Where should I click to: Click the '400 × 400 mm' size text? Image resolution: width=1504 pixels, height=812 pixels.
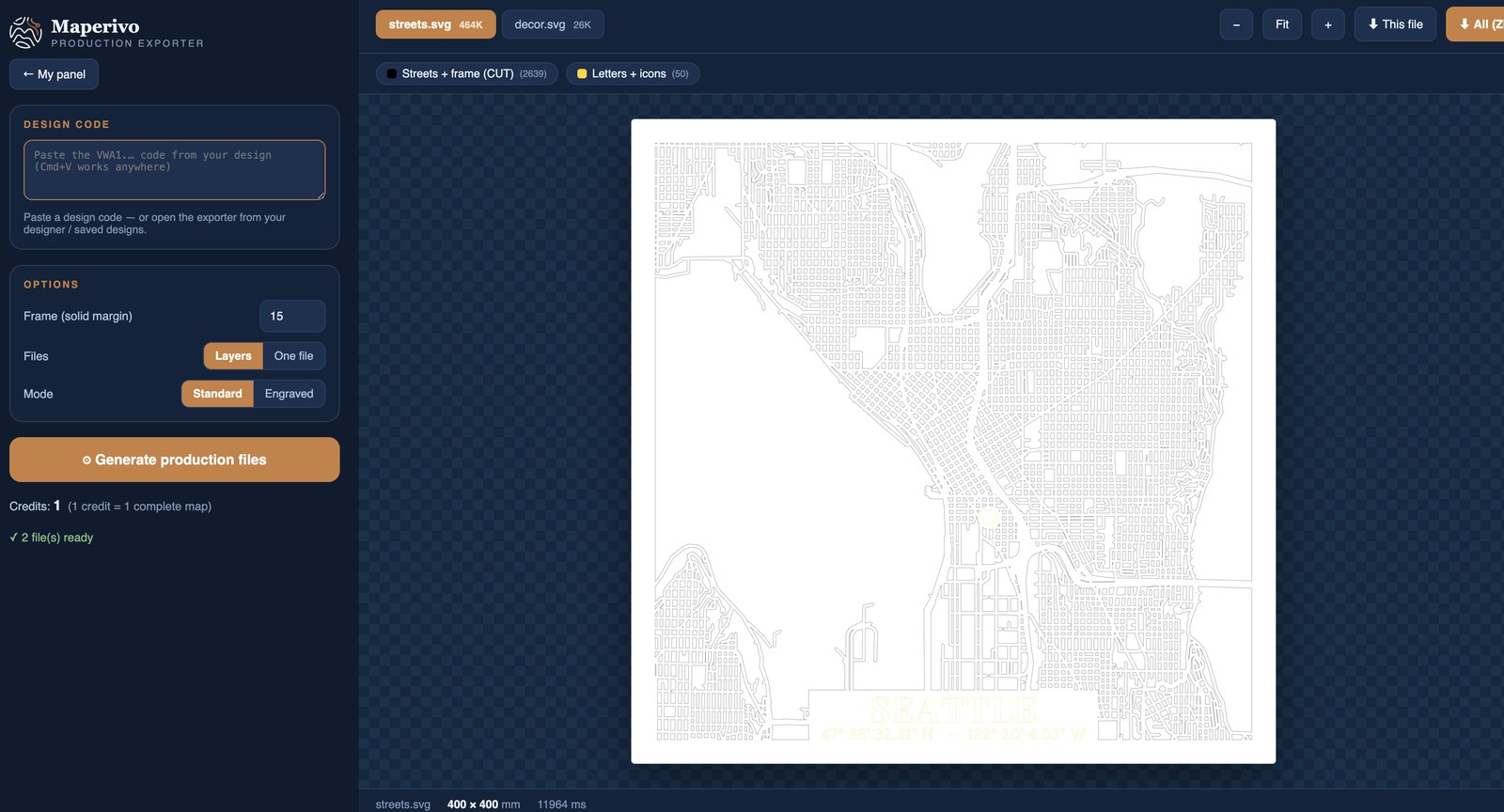coord(483,804)
